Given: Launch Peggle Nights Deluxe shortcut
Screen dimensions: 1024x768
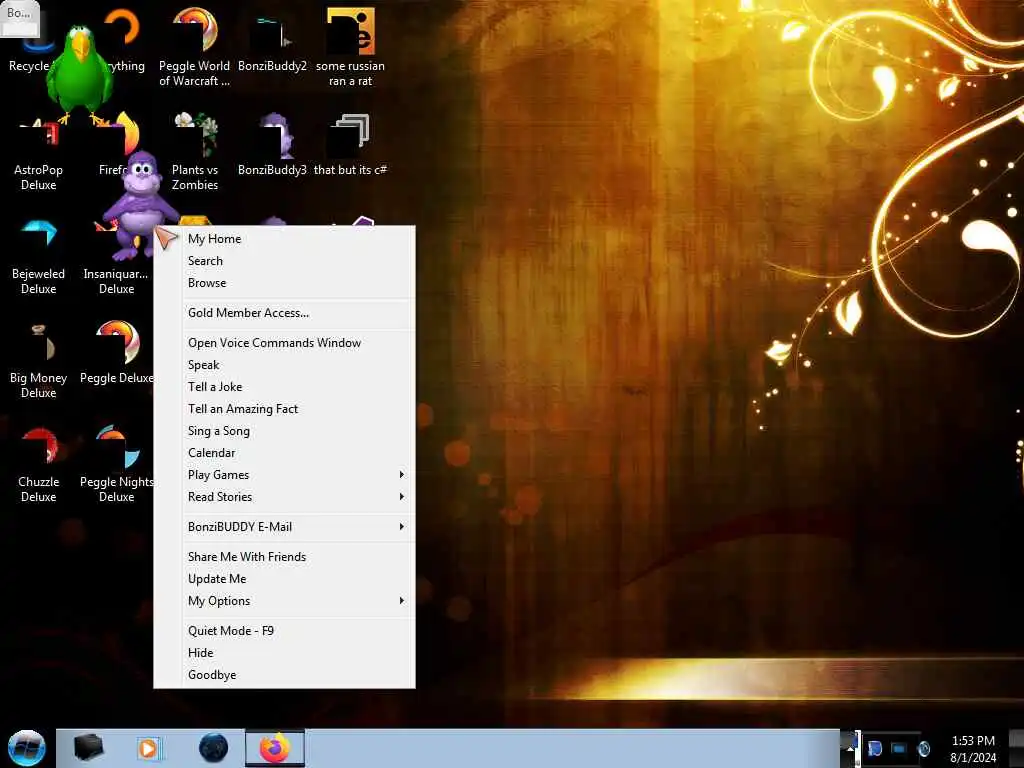Looking at the screenshot, I should pos(117,464).
